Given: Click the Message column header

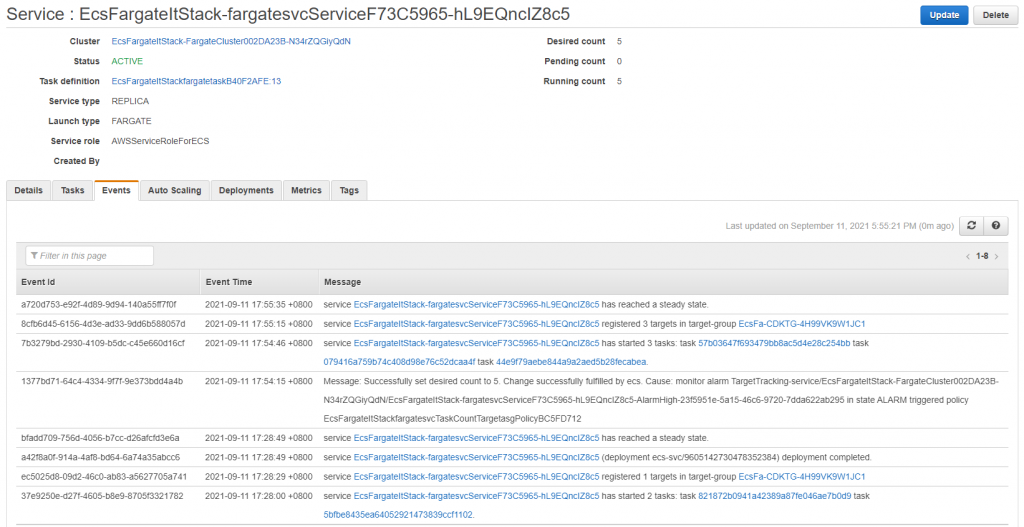Looking at the screenshot, I should (663, 282).
